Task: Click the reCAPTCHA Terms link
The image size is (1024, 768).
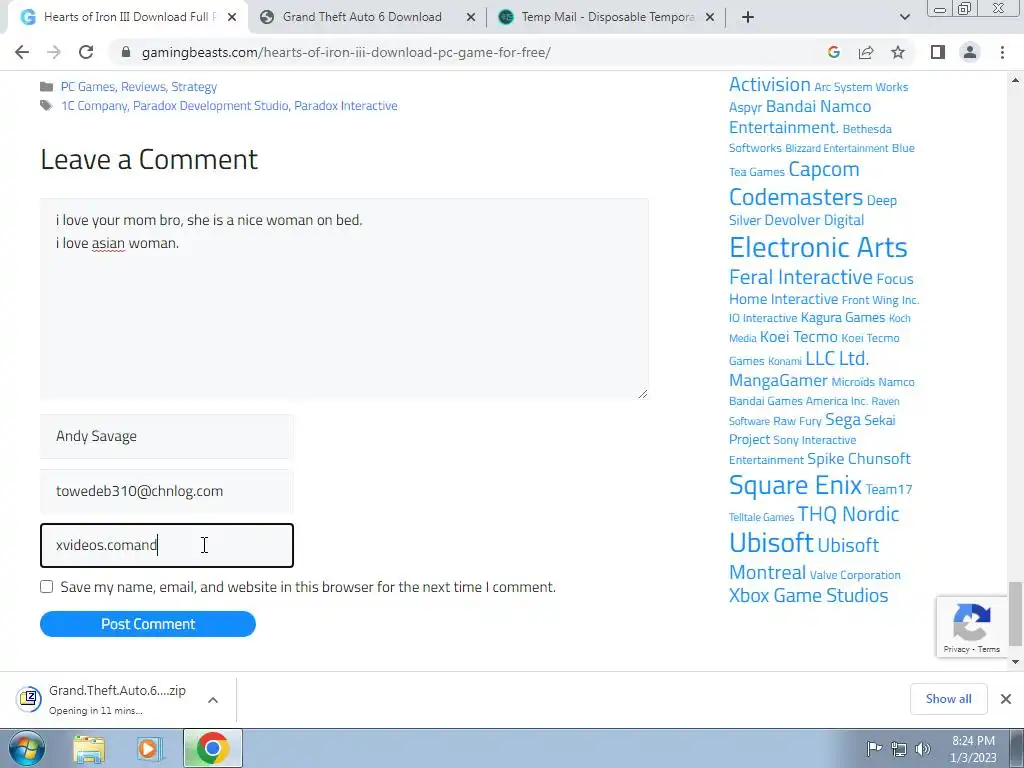Action: (989, 649)
